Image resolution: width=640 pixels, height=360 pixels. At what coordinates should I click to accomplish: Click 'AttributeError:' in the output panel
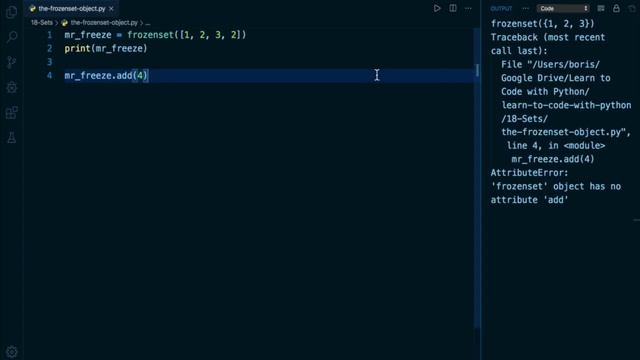529,173
